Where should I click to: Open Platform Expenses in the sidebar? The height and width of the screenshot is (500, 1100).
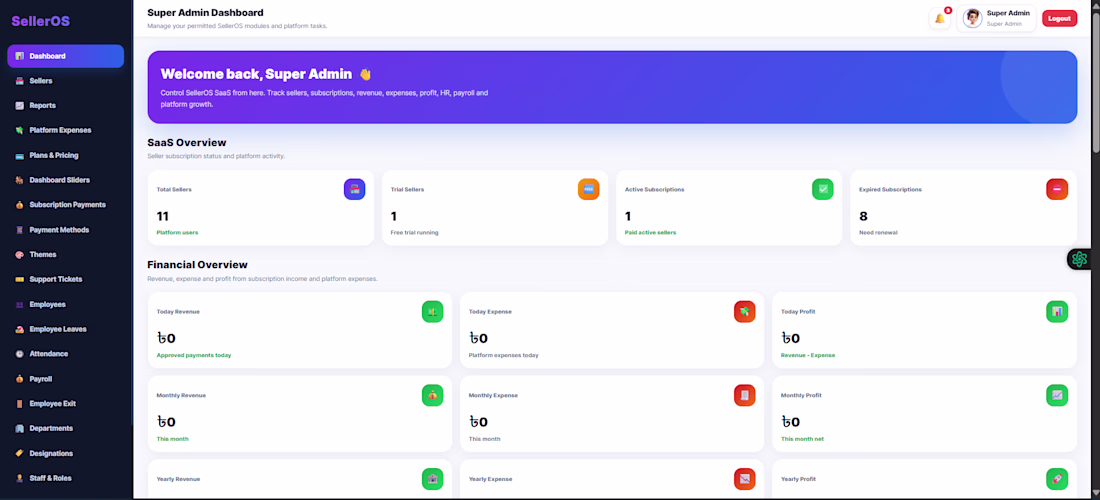[66, 130]
